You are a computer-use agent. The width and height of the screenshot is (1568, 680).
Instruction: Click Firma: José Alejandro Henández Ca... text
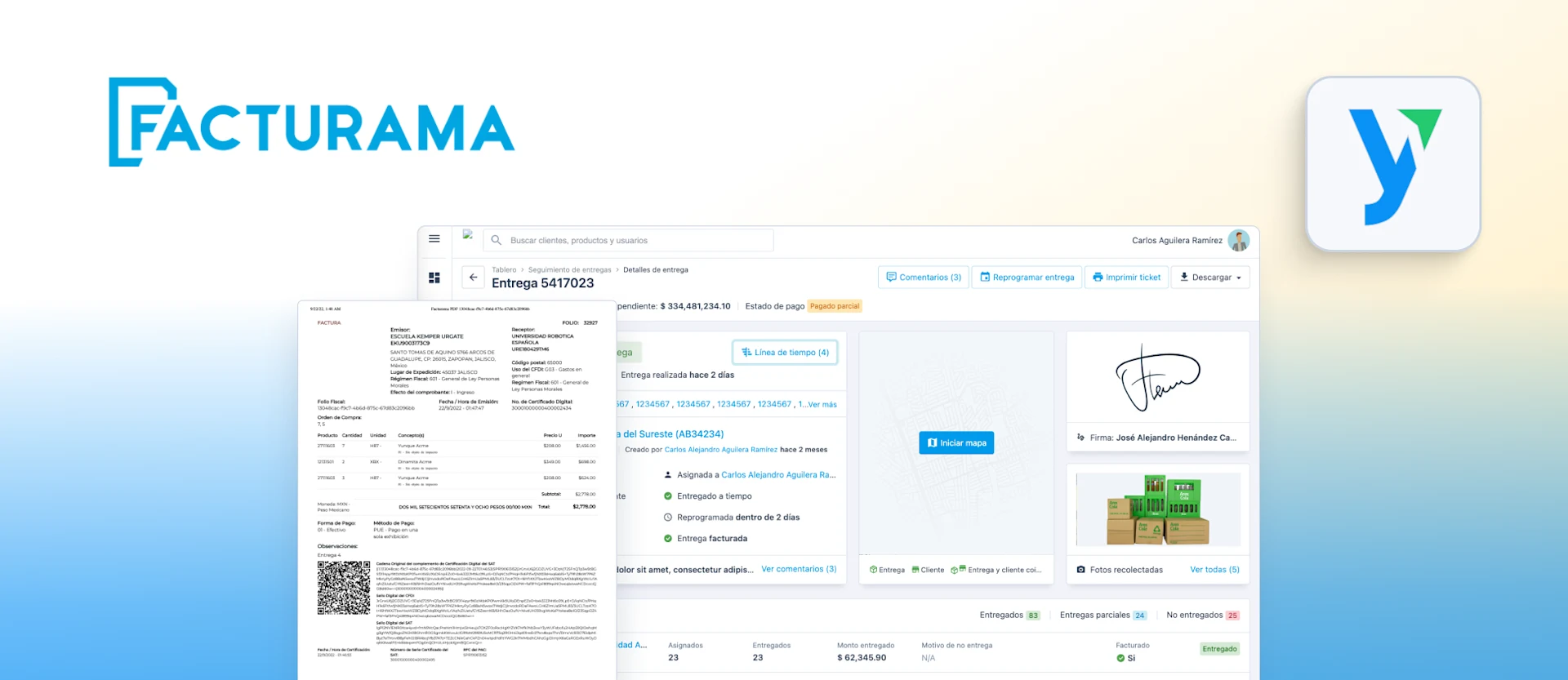[x=1163, y=438]
